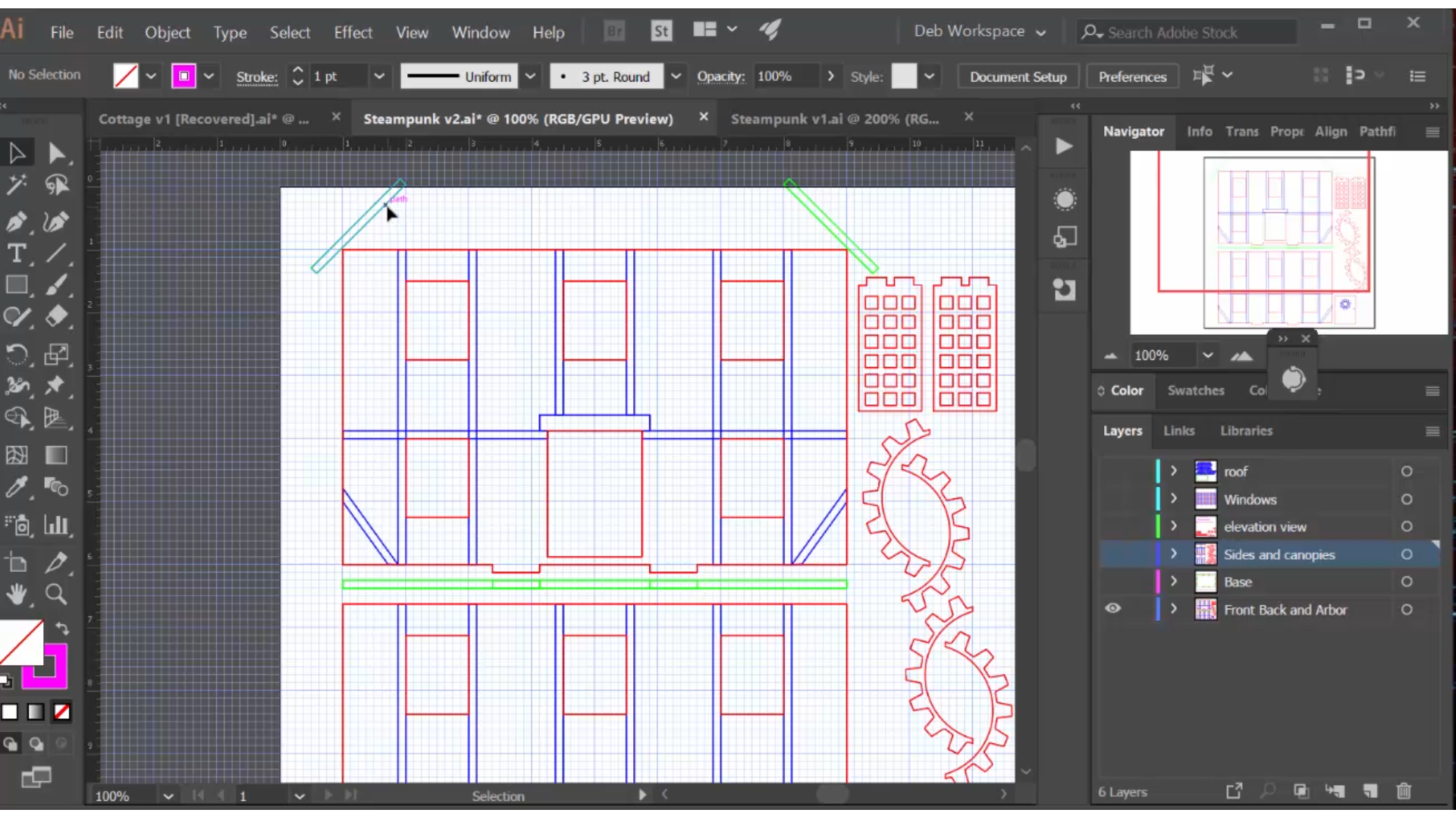1456x819 pixels.
Task: Expand the Sides and canopies layer
Action: click(x=1174, y=554)
